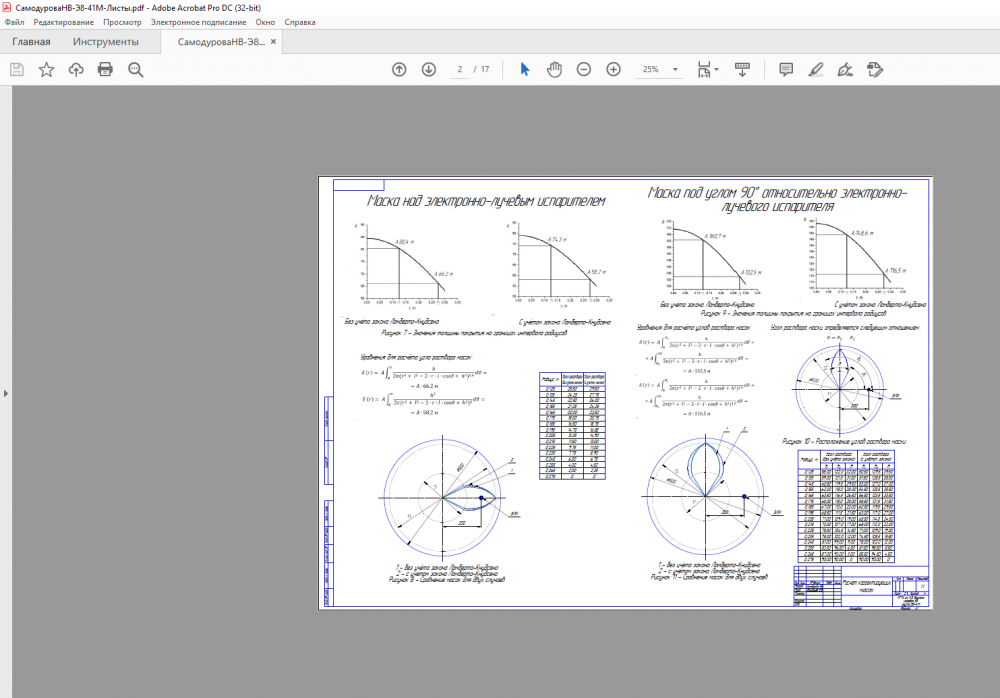Expand the fit page options dropdown
The width and height of the screenshot is (1000, 698).
coord(715,70)
